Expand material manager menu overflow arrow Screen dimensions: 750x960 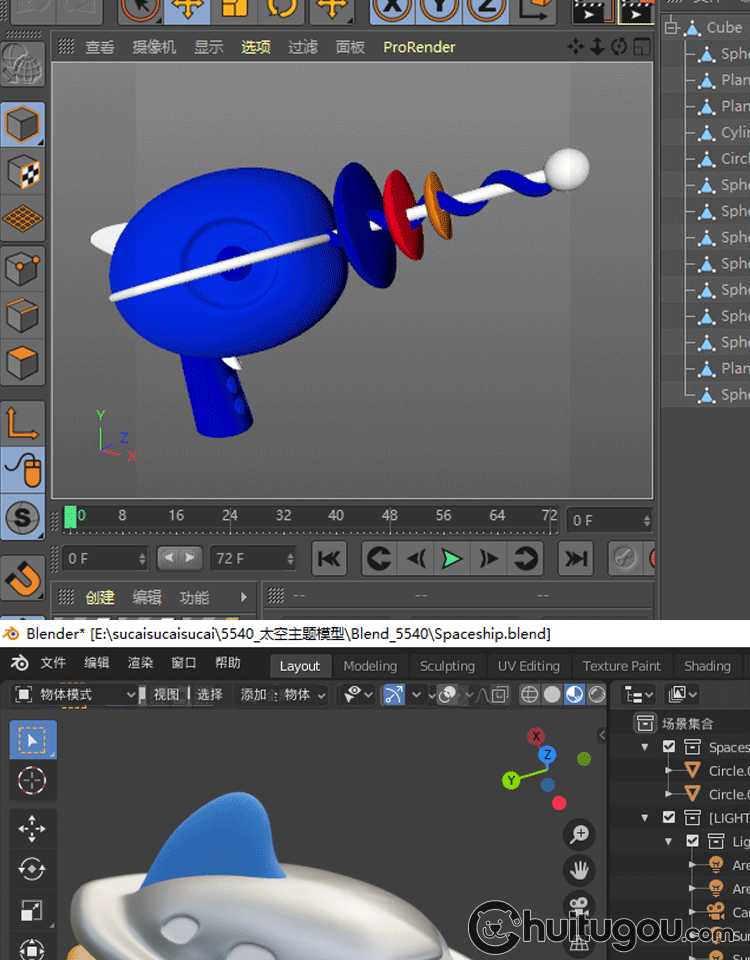tap(244, 596)
